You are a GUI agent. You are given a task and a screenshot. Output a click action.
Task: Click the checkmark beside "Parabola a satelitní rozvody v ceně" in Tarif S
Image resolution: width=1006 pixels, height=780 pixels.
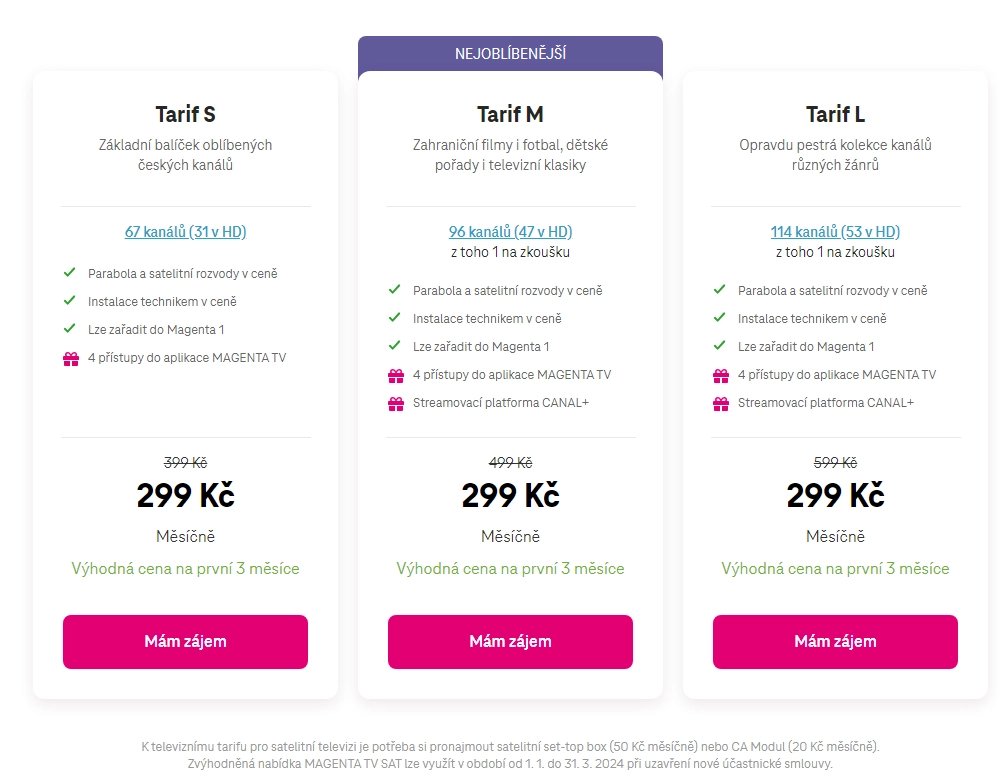(x=69, y=272)
